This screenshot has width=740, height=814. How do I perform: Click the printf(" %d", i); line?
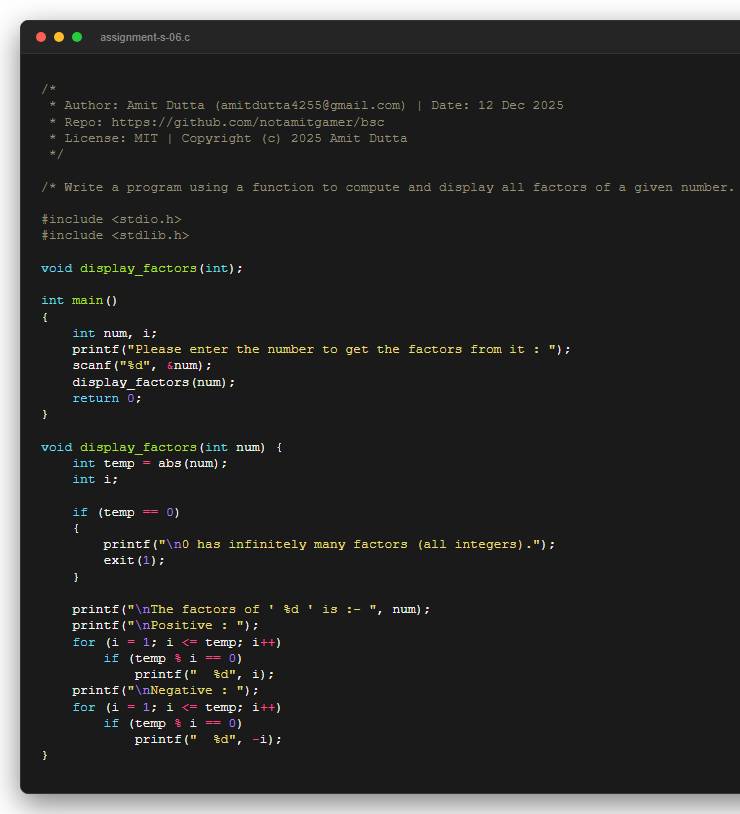point(204,674)
